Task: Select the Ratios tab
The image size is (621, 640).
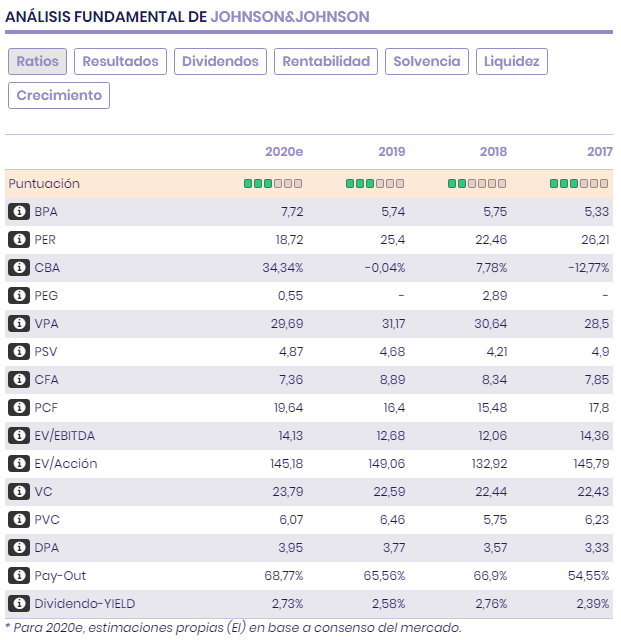Action: pyautogui.click(x=38, y=61)
